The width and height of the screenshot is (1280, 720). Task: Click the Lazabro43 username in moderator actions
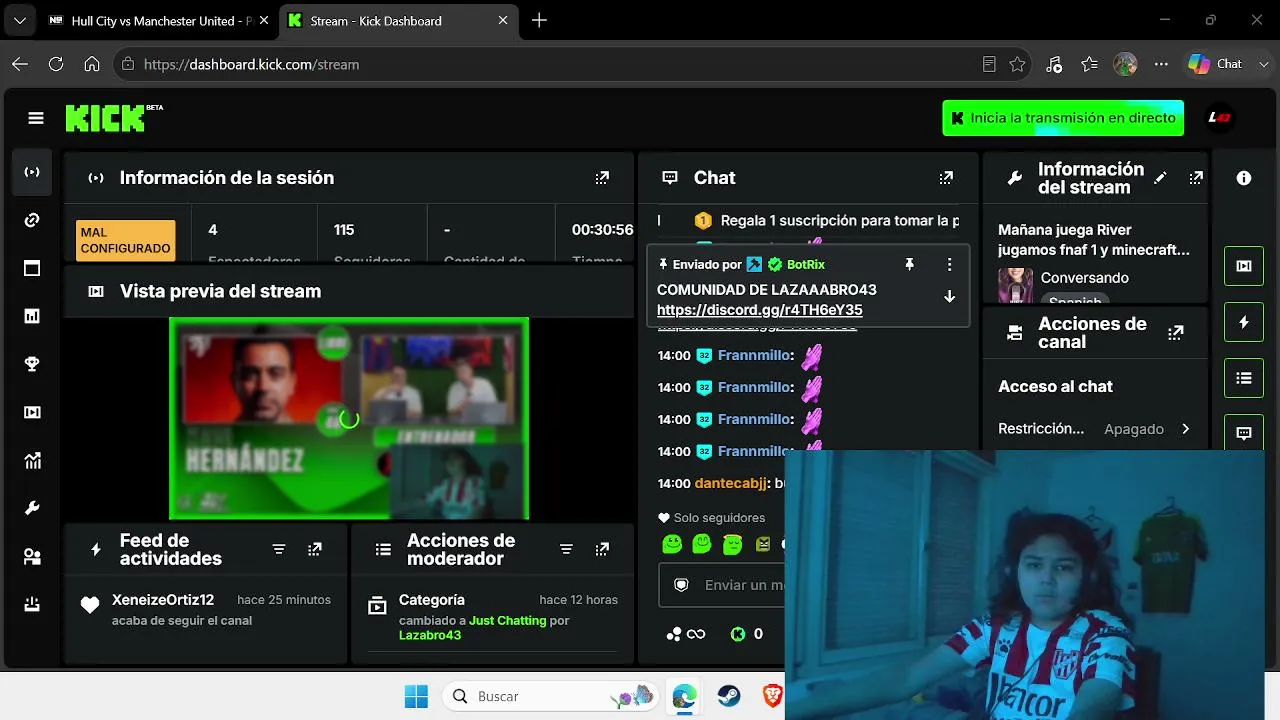pos(430,635)
